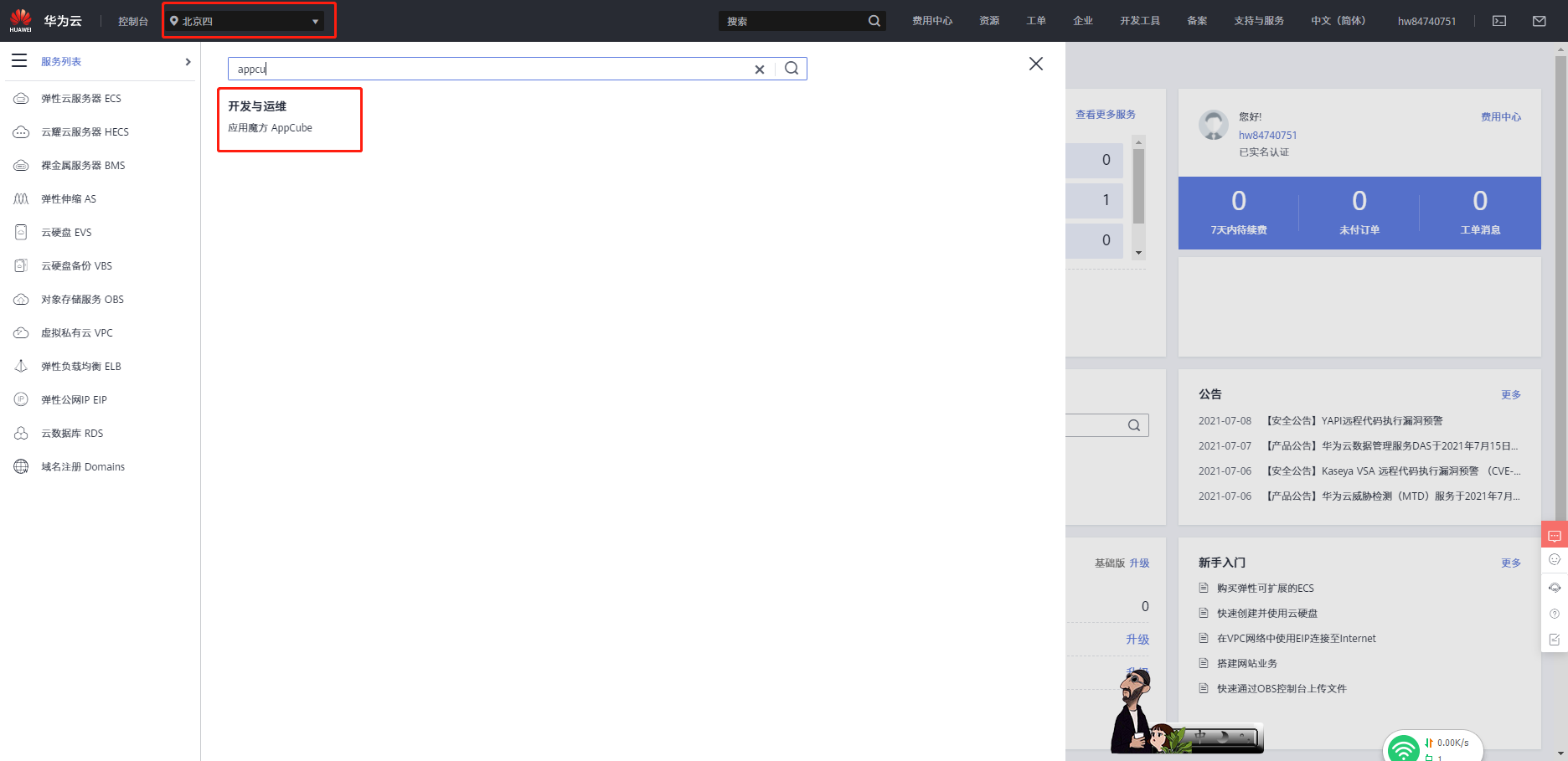Open the CloudShell terminal icon
This screenshot has width=1568, height=761.
click(1499, 21)
